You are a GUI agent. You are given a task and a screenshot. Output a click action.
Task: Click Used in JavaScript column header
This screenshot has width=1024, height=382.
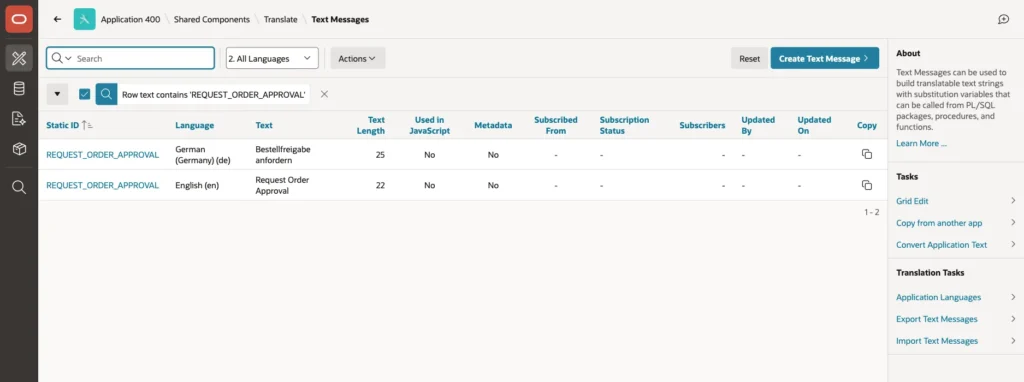click(x=429, y=125)
